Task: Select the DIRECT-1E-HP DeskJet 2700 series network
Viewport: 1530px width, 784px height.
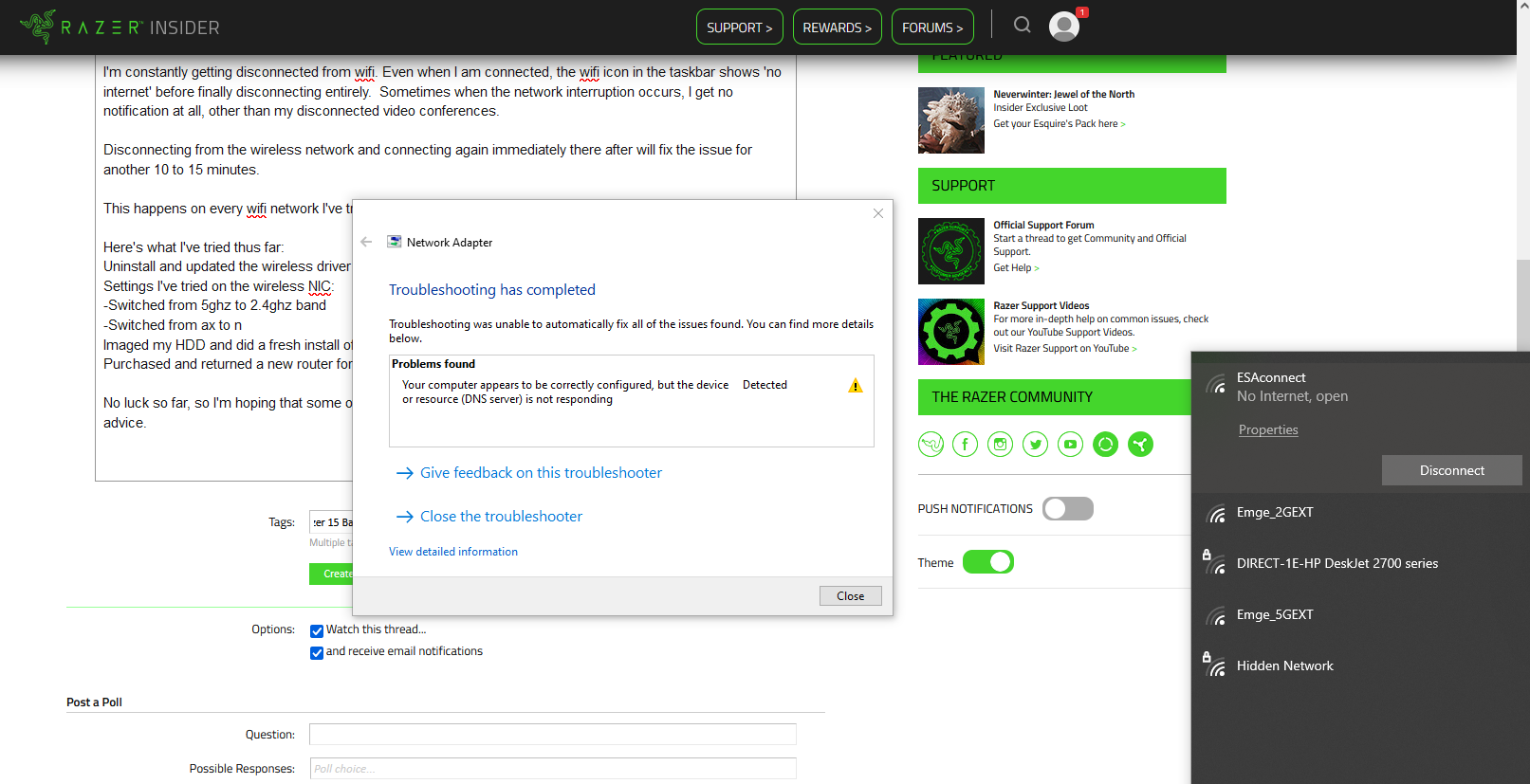Action: click(x=1360, y=563)
